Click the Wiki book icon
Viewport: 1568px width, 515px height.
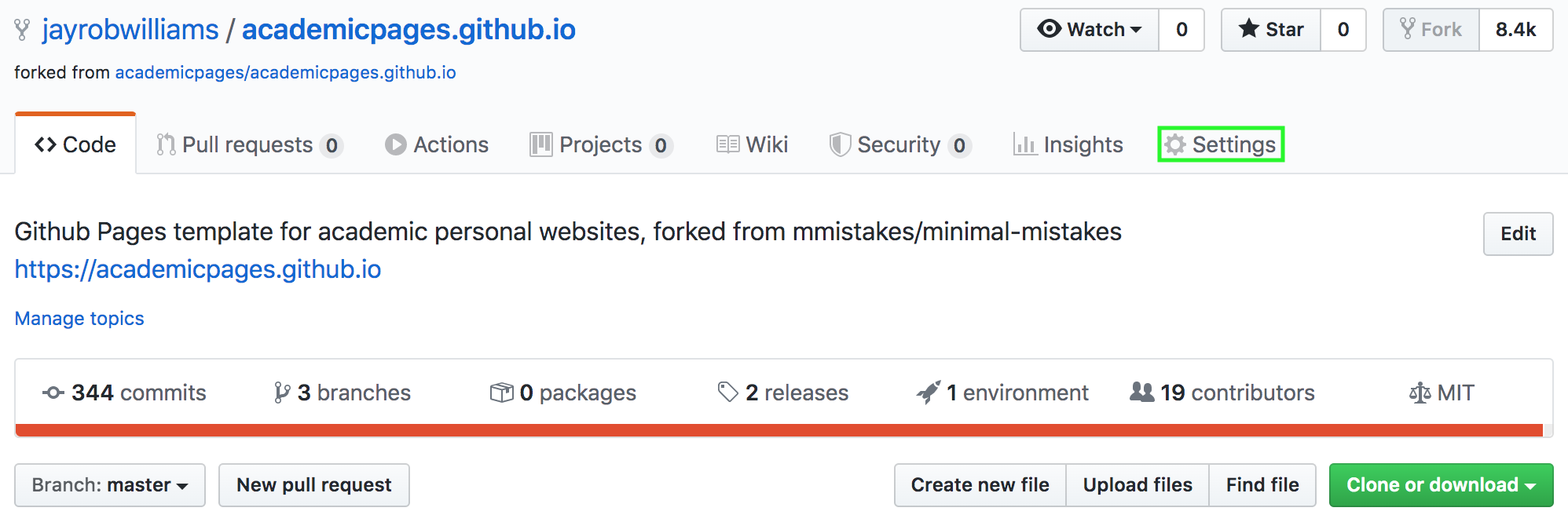point(727,144)
